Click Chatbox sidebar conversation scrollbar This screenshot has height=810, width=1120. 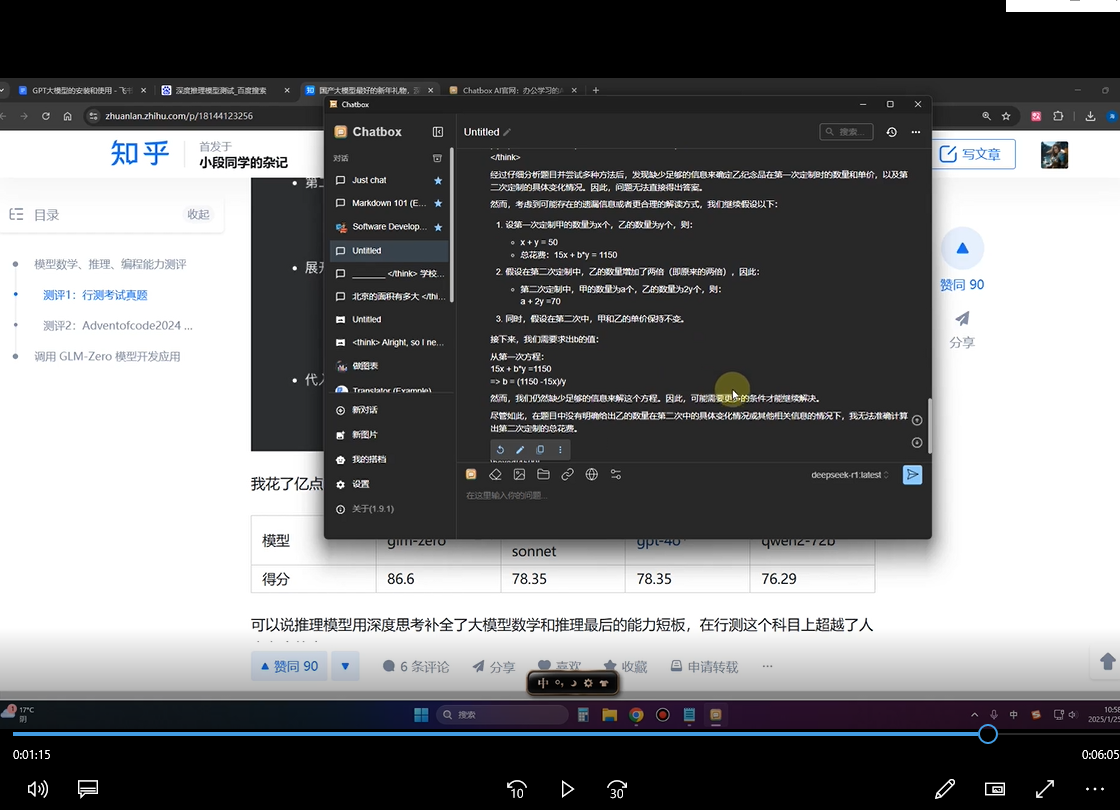pos(451,225)
